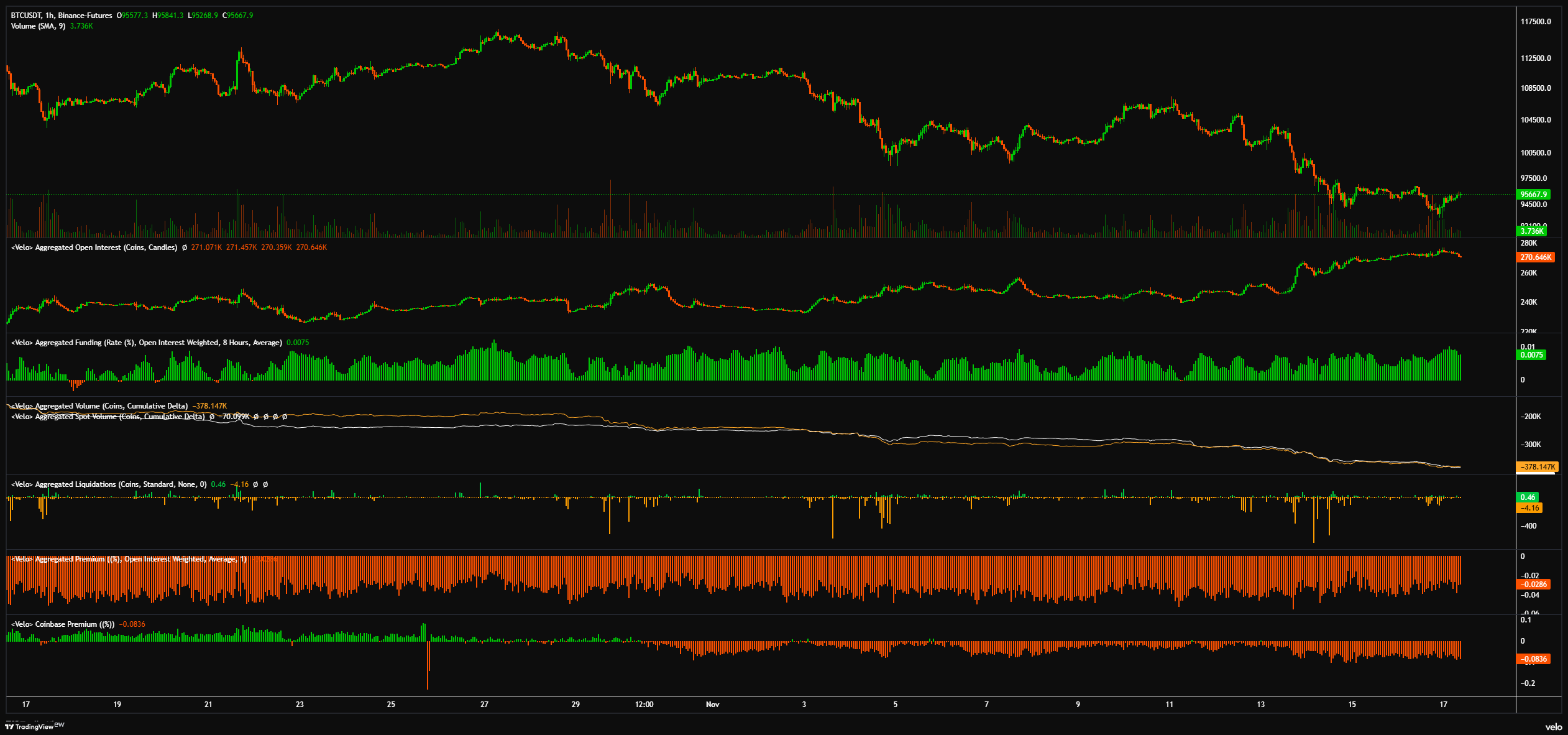Click the TradingView logo at bottom left

coord(30,726)
